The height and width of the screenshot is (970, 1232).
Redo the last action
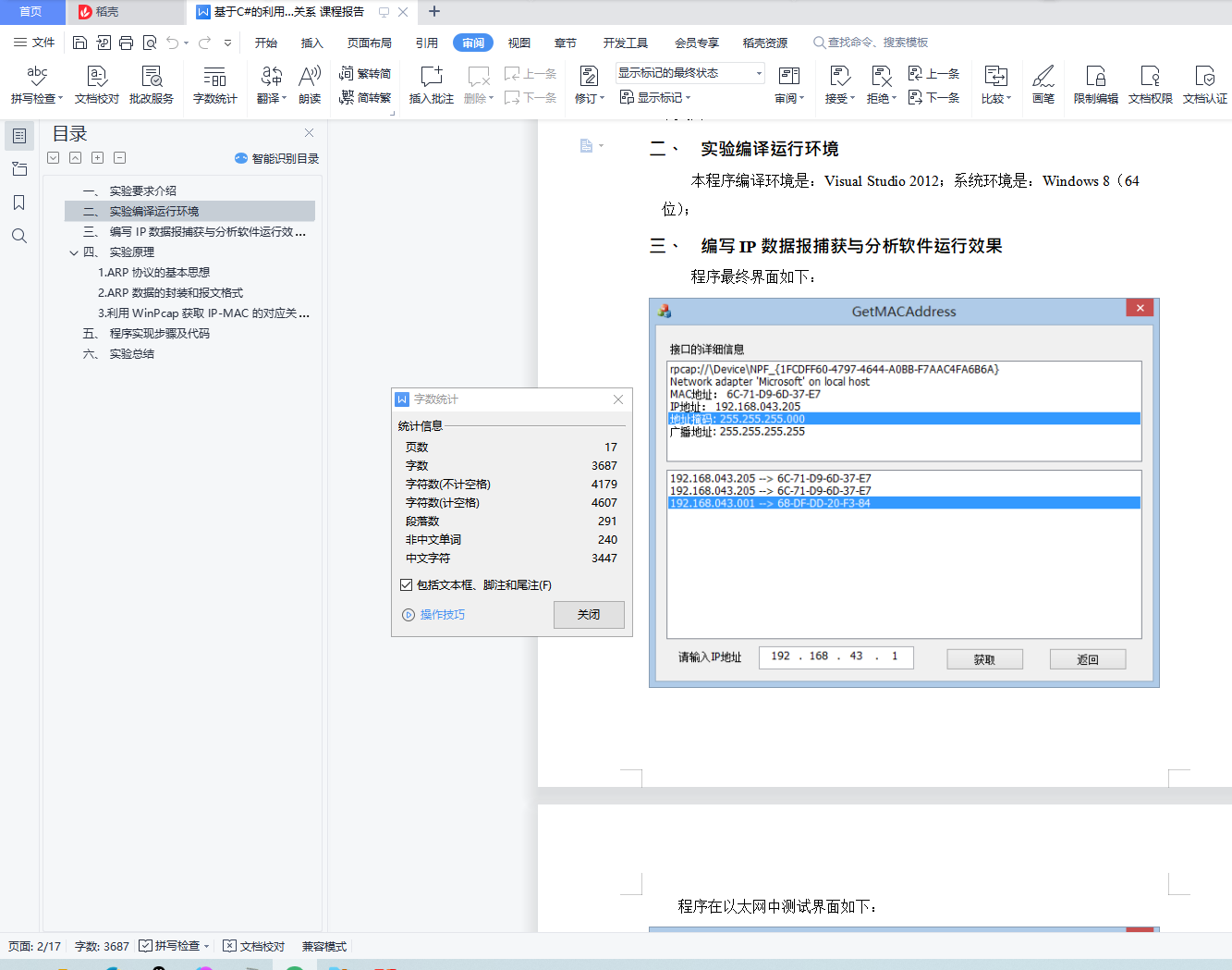tap(204, 43)
